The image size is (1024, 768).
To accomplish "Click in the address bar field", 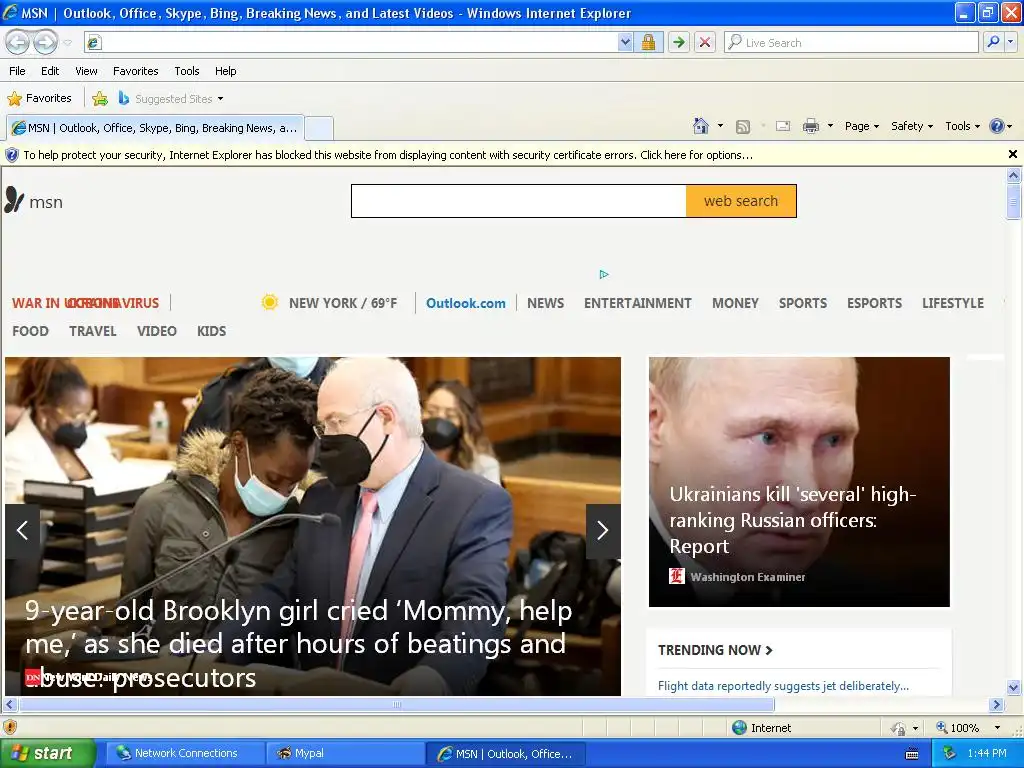I will 359,42.
